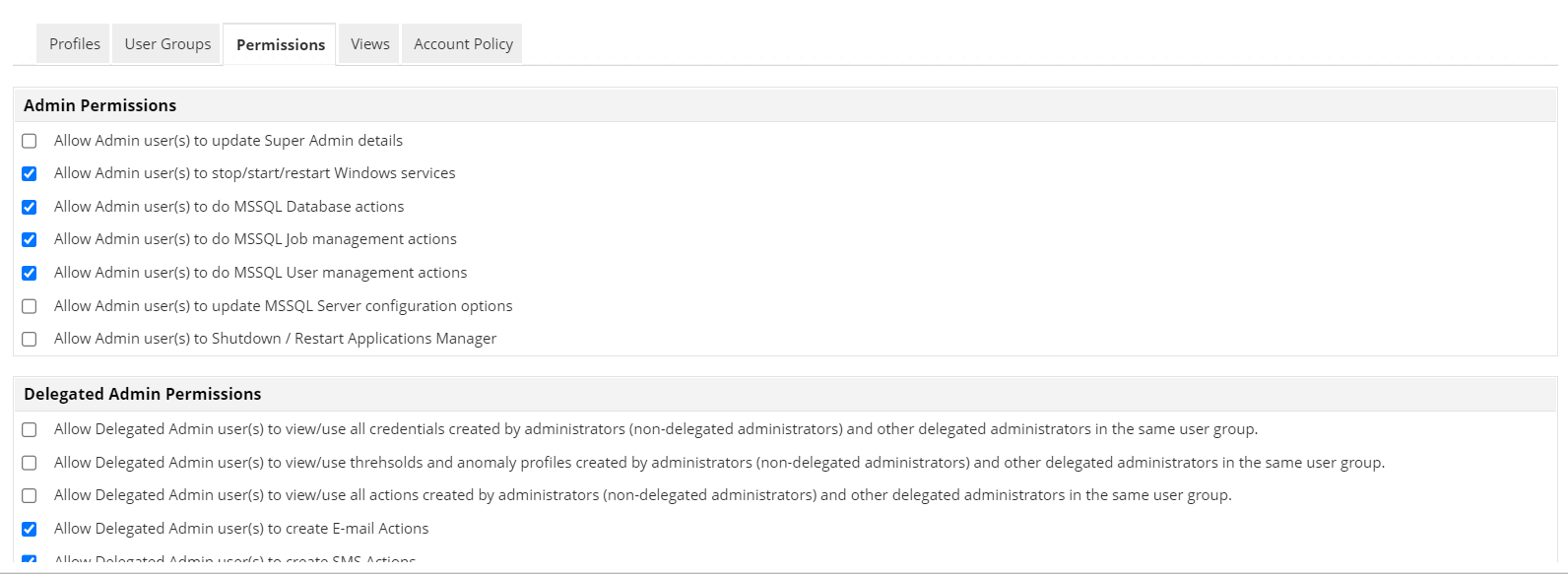Enable checkbox for updating Super Admin details

pyautogui.click(x=30, y=141)
